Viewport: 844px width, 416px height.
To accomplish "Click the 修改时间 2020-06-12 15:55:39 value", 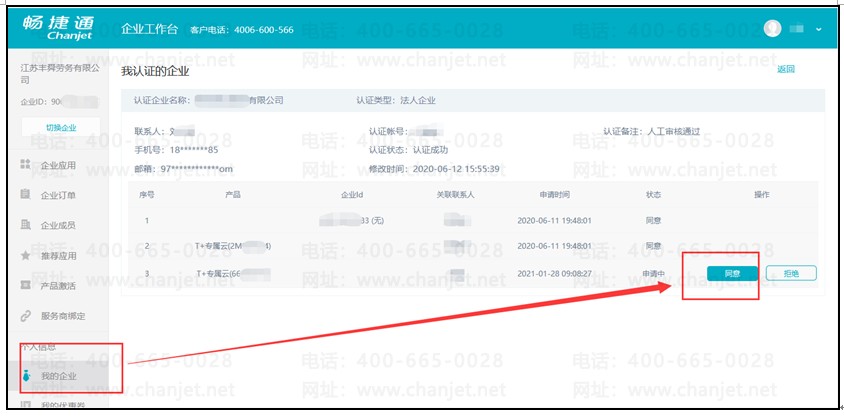I will tap(456, 169).
